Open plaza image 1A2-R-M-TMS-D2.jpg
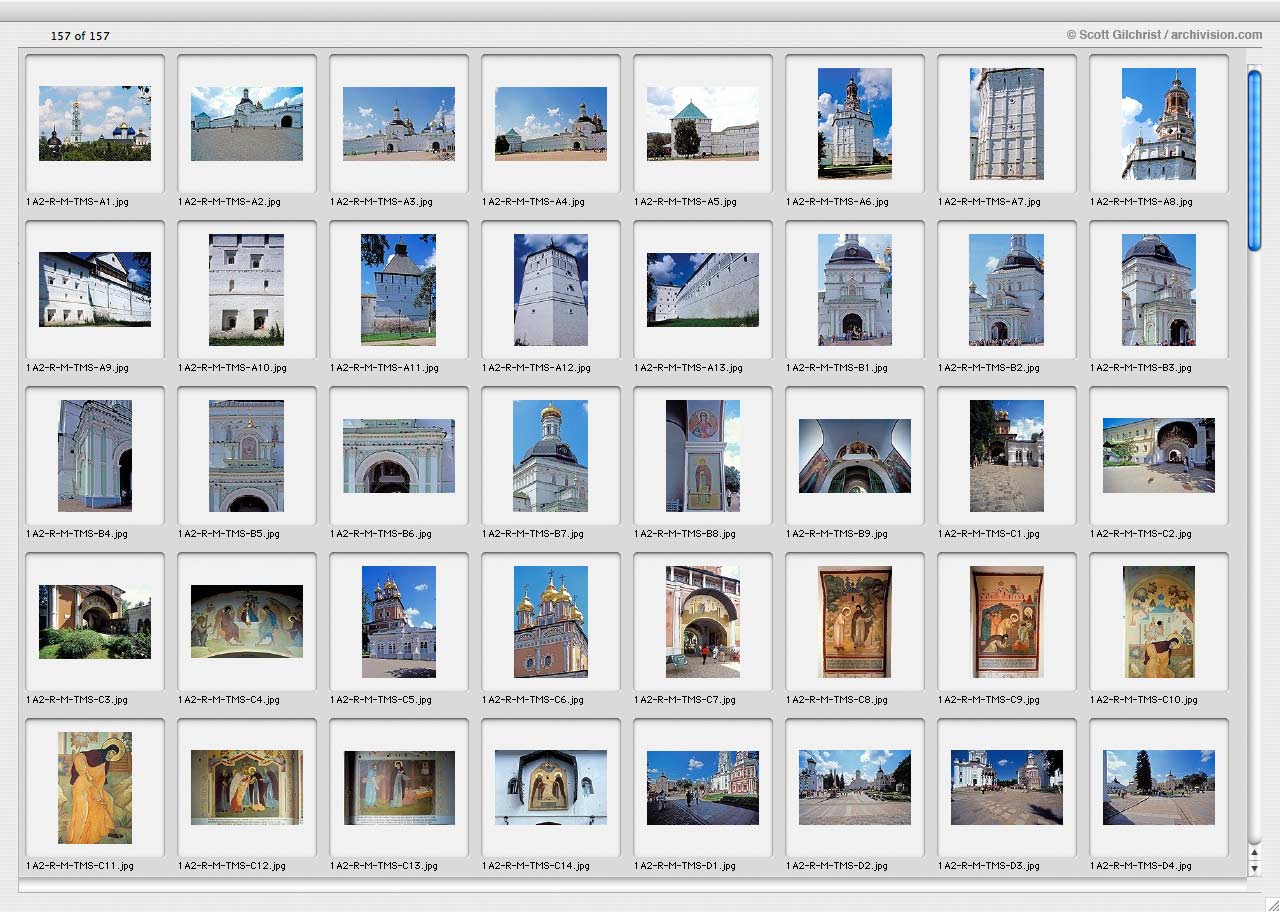Viewport: 1280px width, 912px height. pyautogui.click(x=855, y=788)
